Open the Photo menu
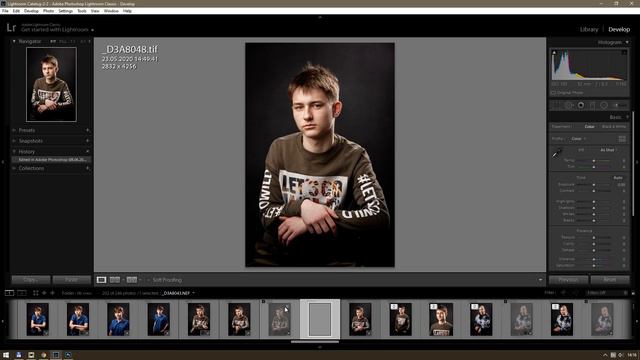The width and height of the screenshot is (640, 360). [x=48, y=11]
